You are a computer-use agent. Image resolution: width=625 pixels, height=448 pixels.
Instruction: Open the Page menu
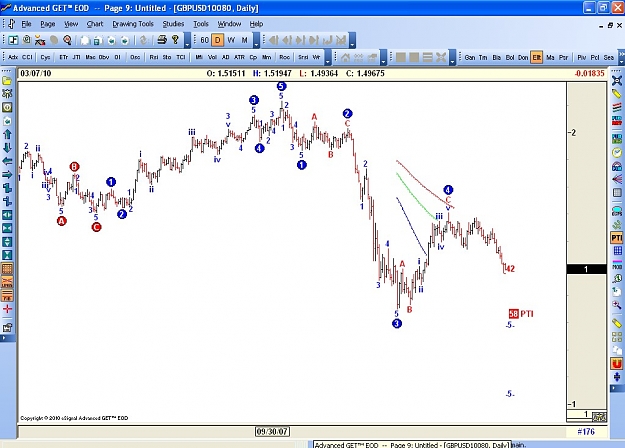tap(47, 24)
